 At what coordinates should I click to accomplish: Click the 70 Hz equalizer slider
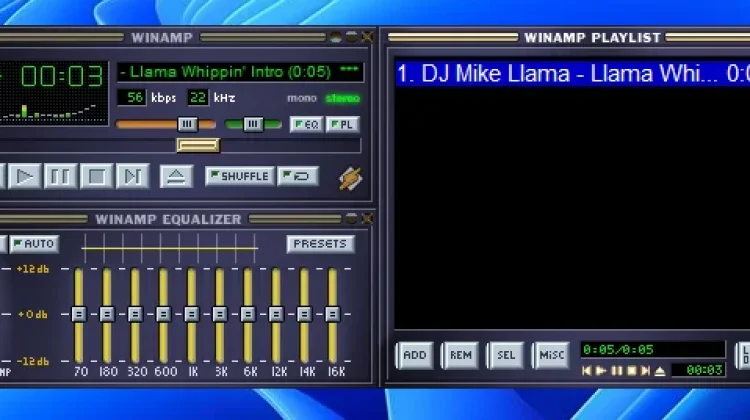pyautogui.click(x=79, y=314)
